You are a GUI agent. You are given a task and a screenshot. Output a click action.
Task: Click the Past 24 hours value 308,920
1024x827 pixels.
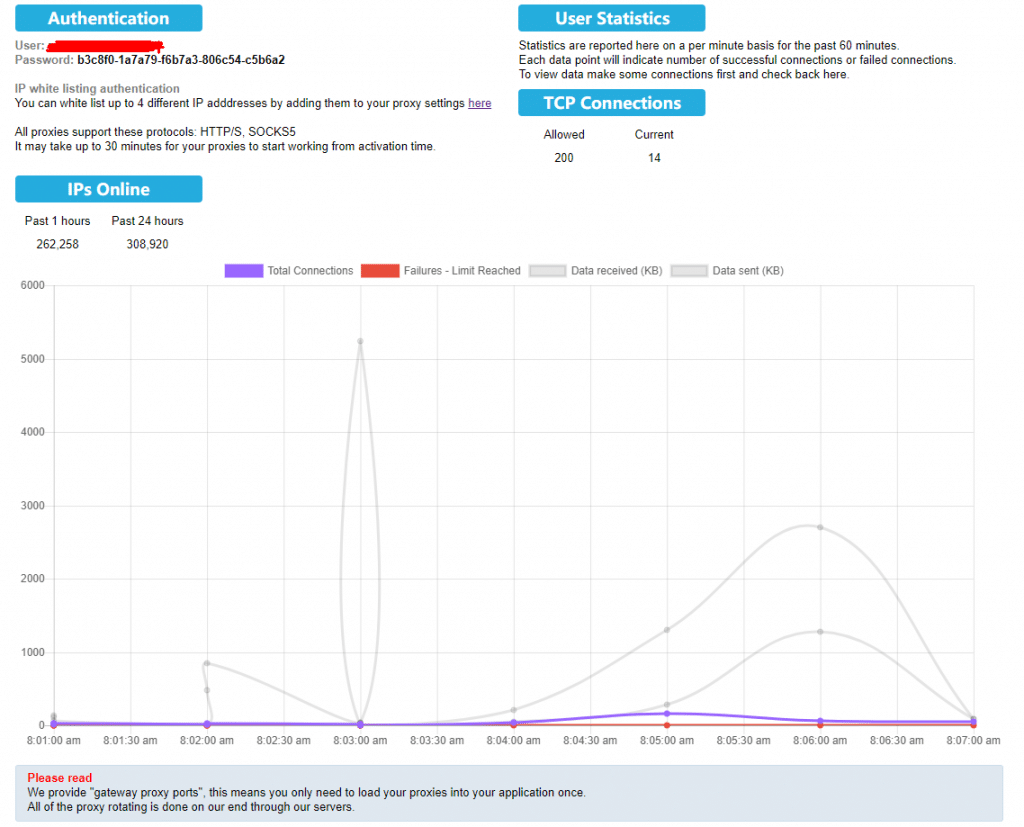pos(147,244)
